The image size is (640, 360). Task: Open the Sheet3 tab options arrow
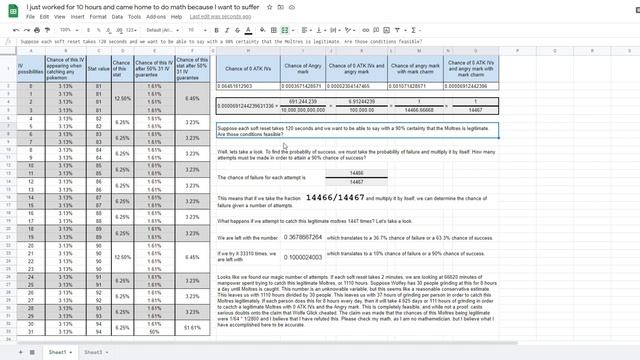point(107,352)
